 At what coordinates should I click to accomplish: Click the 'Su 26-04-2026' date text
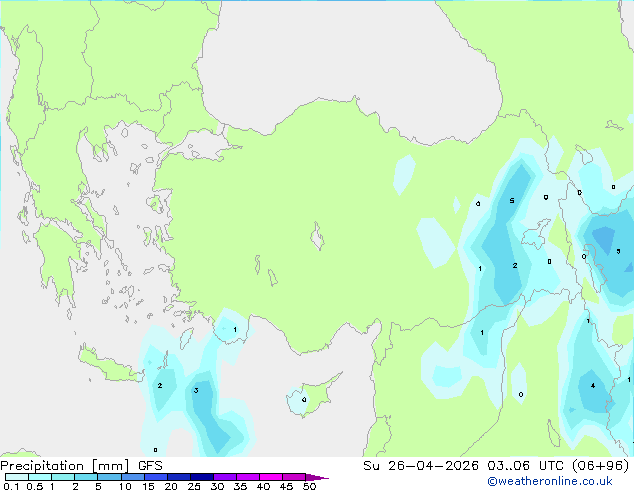pos(421,466)
